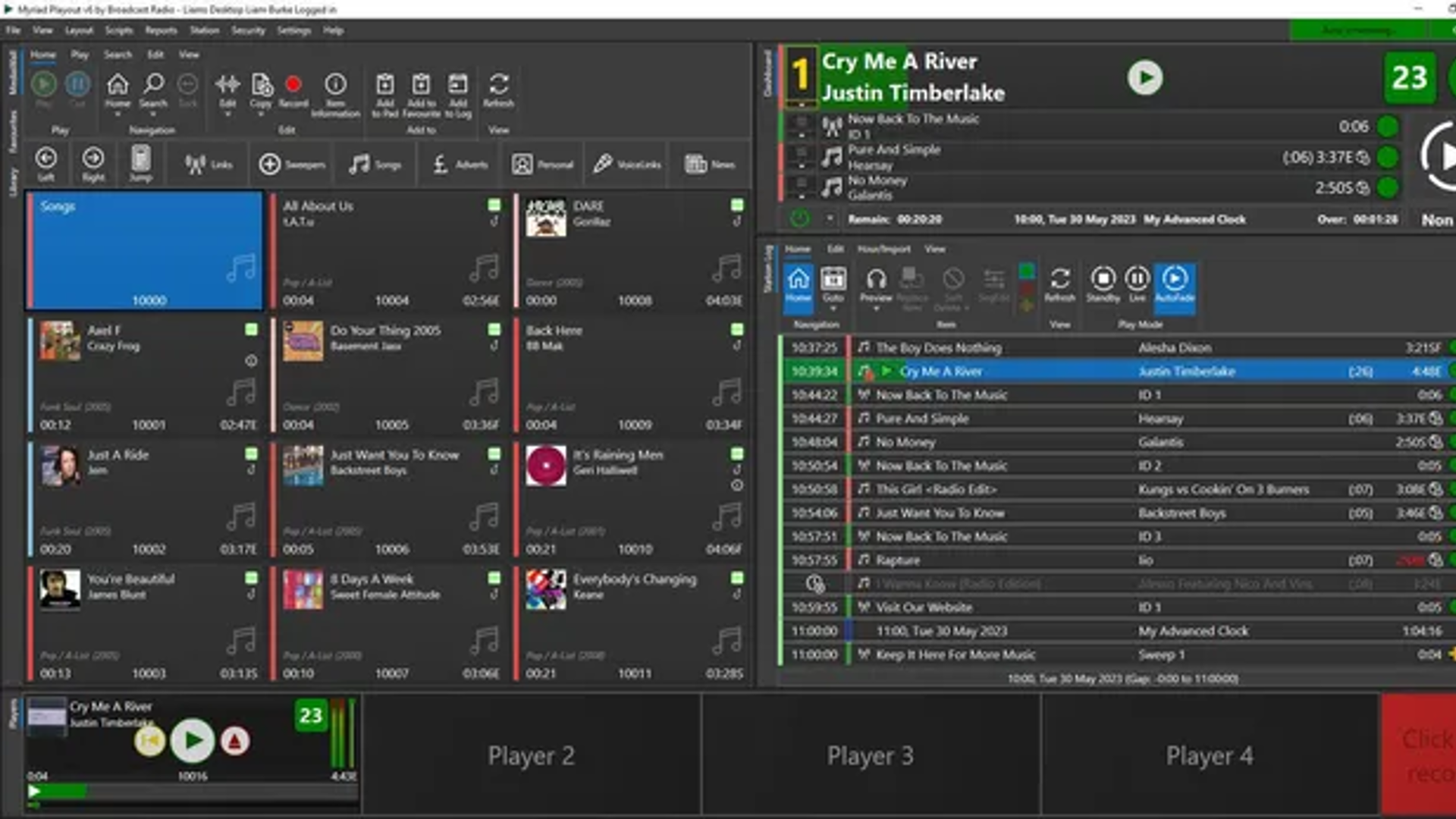Toggle the green marker on the Just A Ride tile
Viewport: 1456px width, 819px height.
(251, 453)
